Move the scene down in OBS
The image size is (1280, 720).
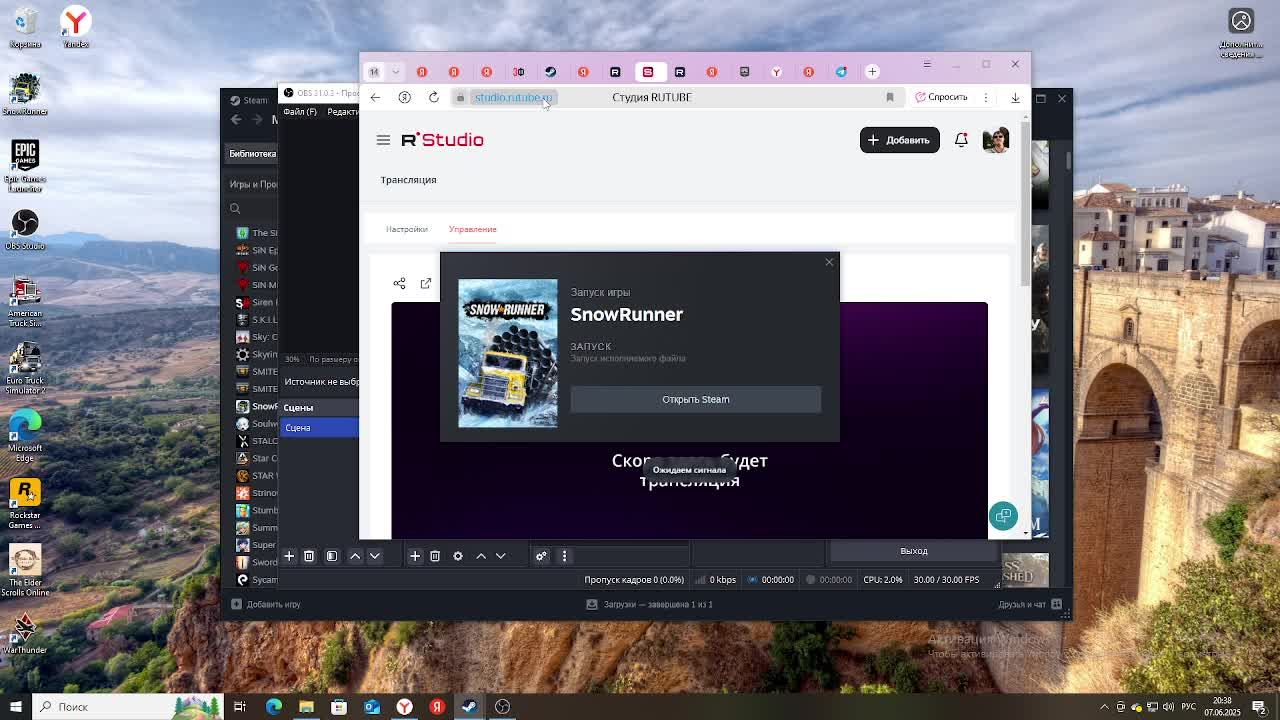(x=375, y=556)
